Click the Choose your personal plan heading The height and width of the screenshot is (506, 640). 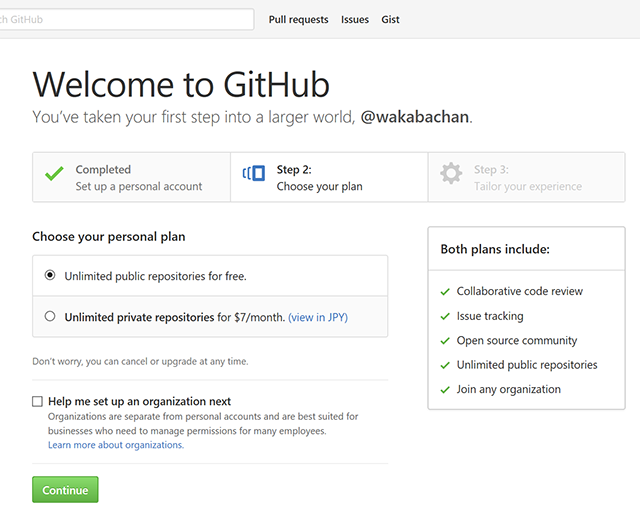[109, 237]
